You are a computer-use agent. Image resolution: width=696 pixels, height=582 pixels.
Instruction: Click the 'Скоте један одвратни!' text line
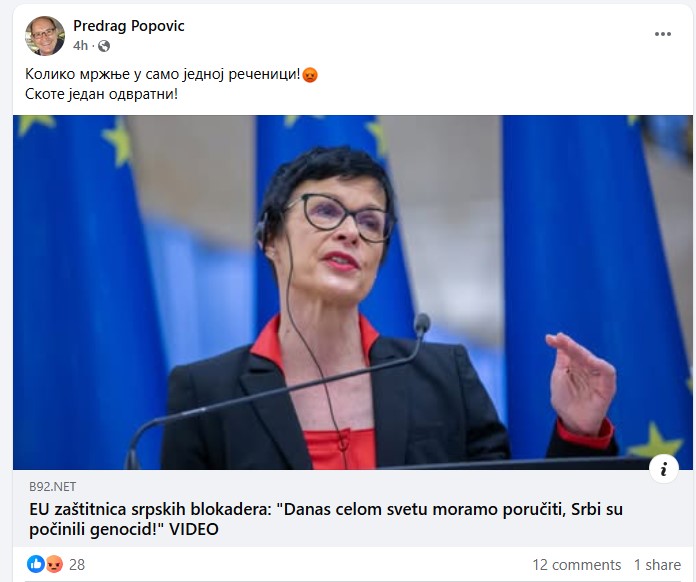(101, 94)
